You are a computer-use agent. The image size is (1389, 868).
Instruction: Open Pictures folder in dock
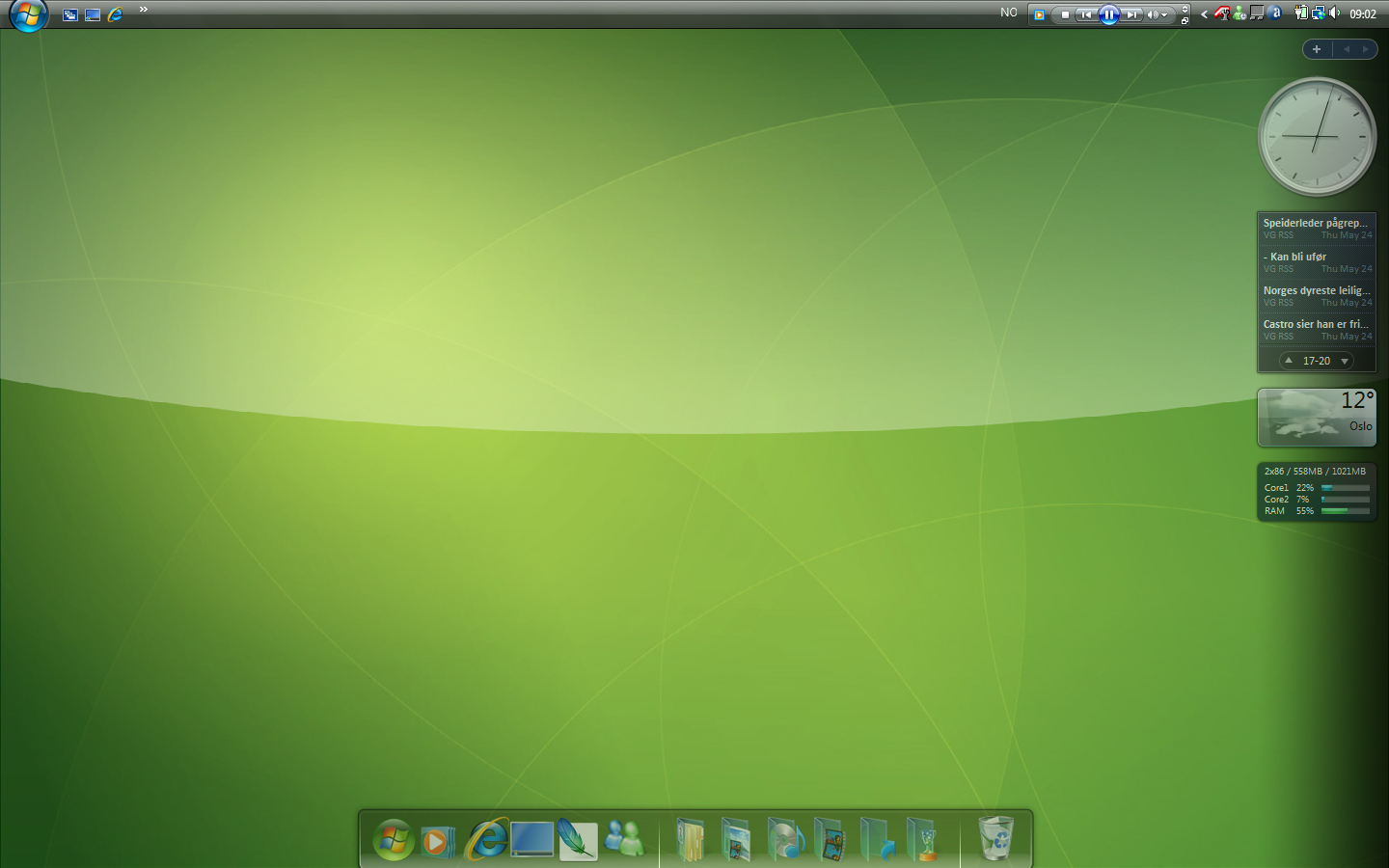tap(736, 839)
